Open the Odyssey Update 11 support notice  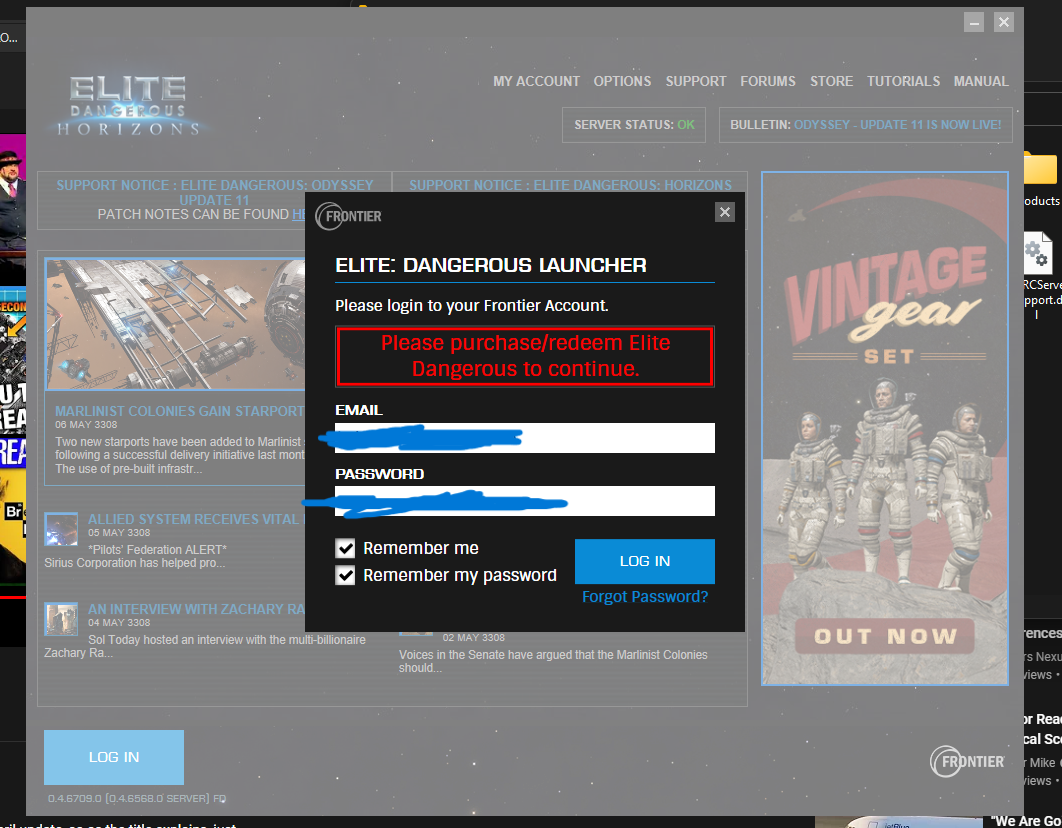pyautogui.click(x=215, y=192)
